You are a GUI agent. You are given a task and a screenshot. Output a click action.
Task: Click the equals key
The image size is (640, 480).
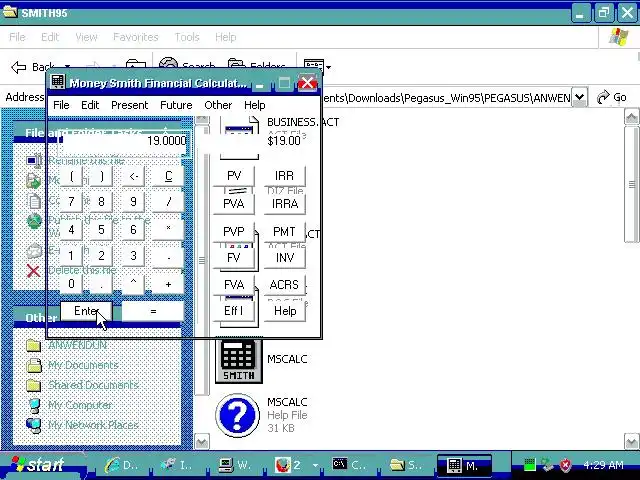pos(153,311)
